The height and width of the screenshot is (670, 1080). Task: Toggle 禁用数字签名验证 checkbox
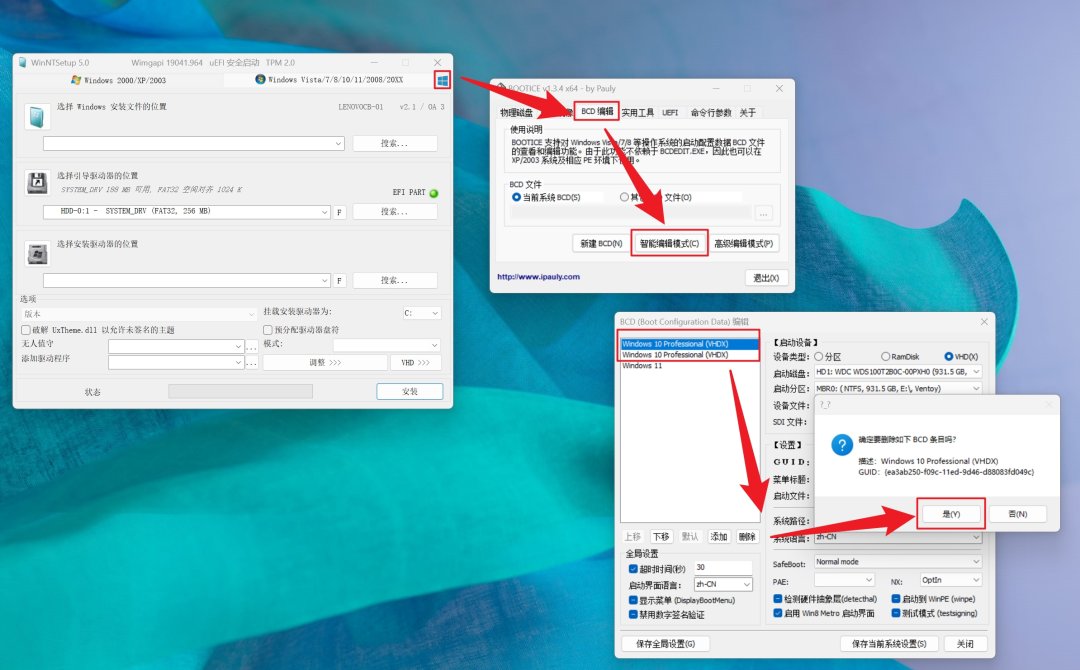coord(633,615)
